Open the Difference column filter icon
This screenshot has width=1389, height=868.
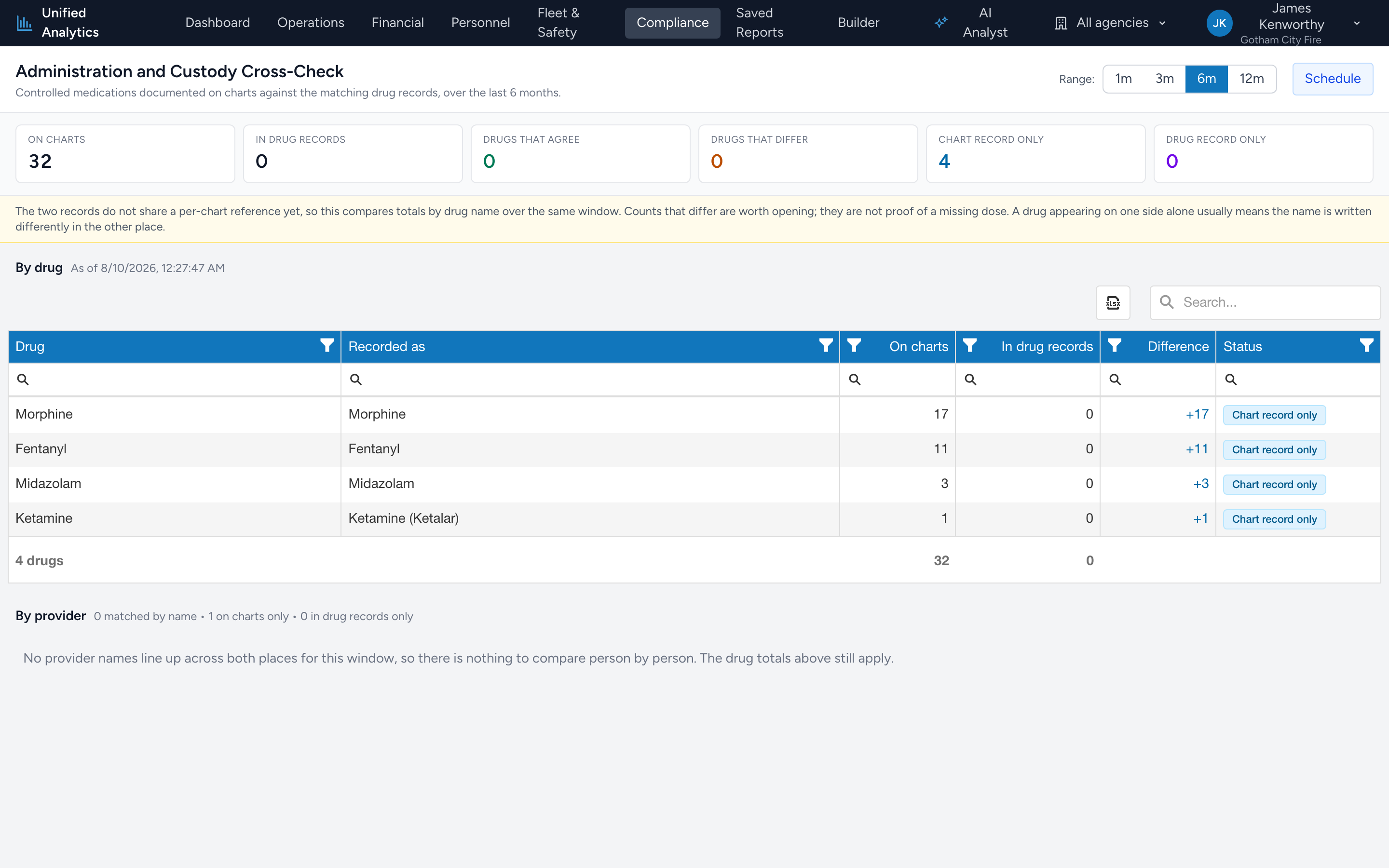tap(1115, 346)
